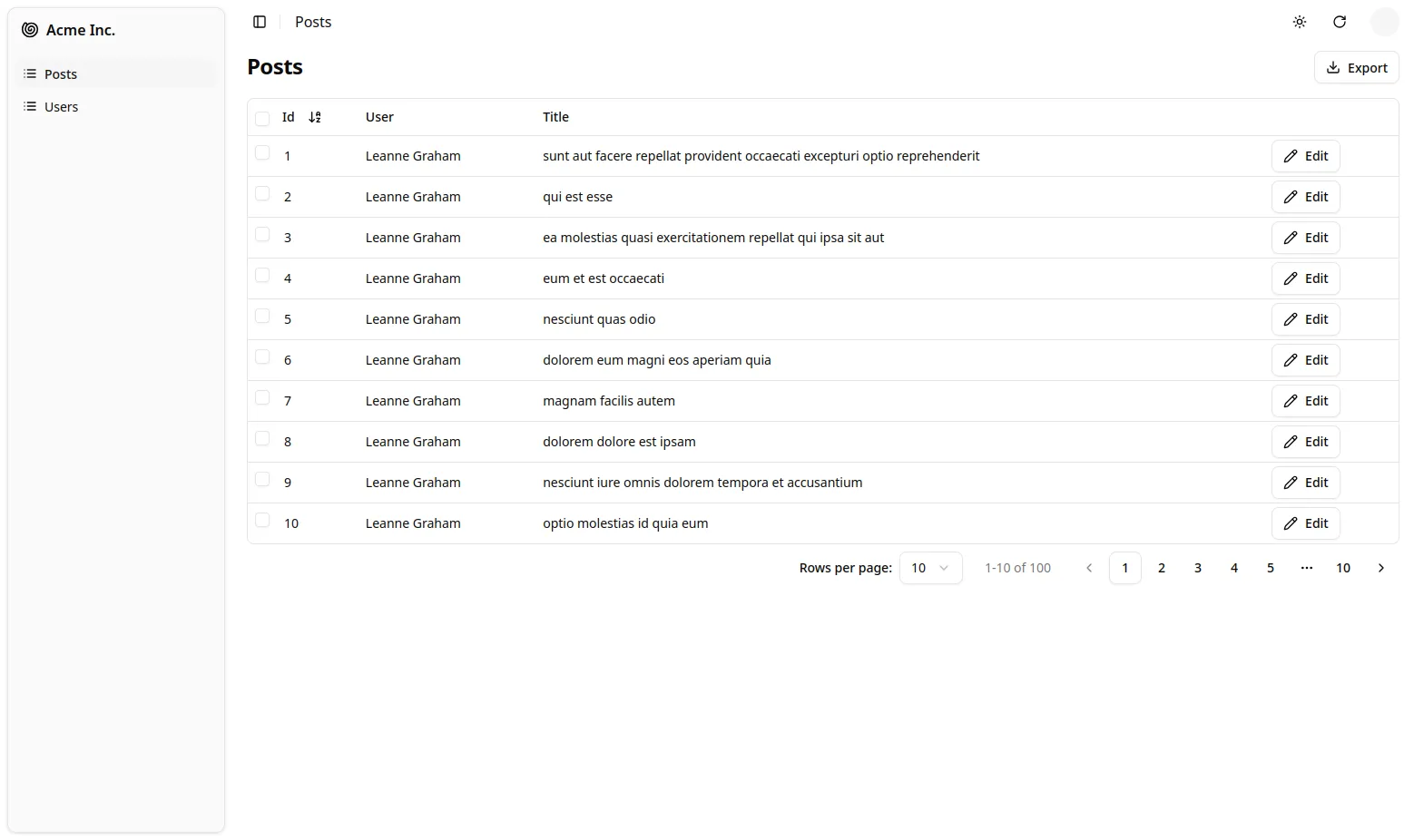Switch to dark mode using the sun icon
1414x840 pixels.
(x=1299, y=22)
